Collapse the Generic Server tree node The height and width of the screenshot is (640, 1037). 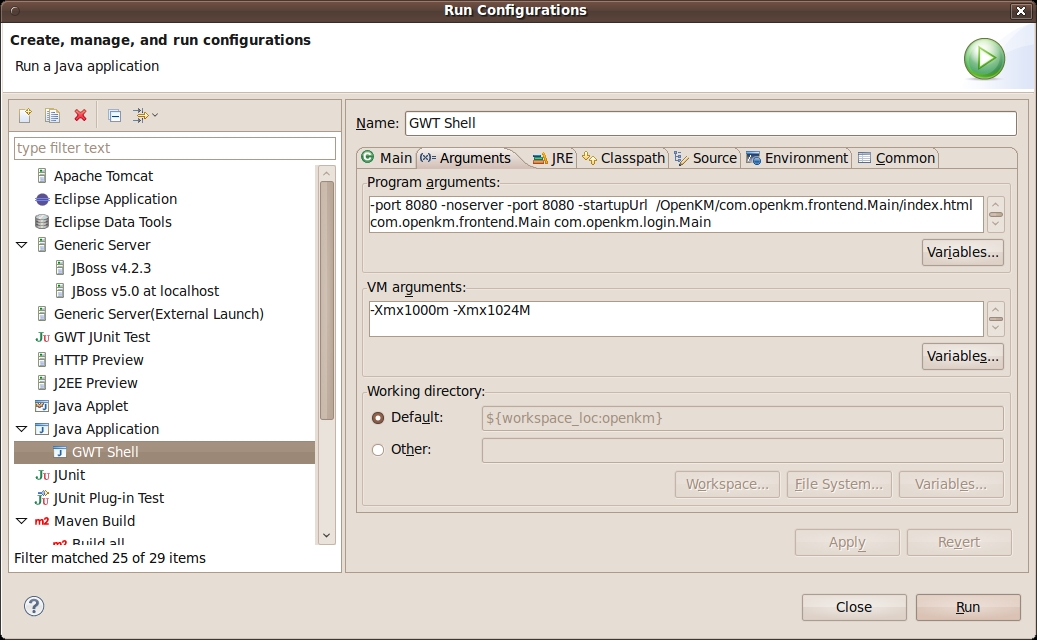[22, 245]
